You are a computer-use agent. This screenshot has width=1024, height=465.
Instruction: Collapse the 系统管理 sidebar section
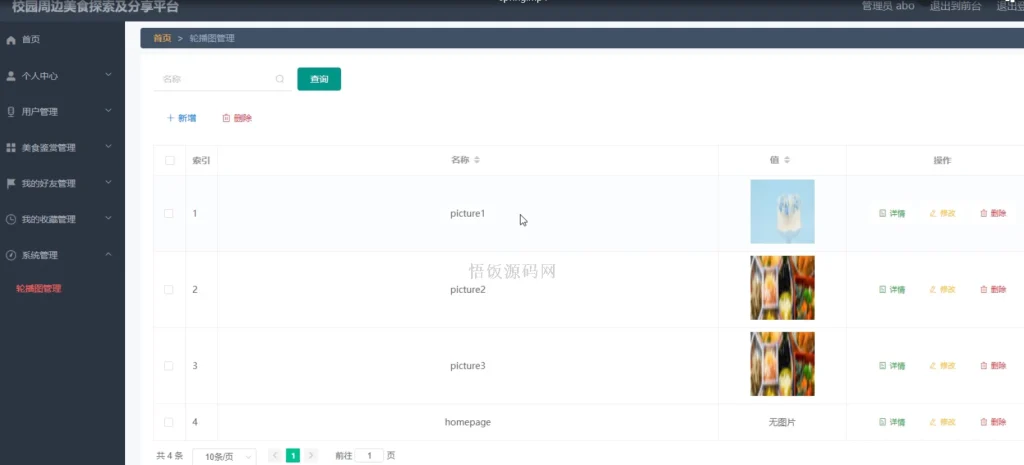tap(60, 255)
